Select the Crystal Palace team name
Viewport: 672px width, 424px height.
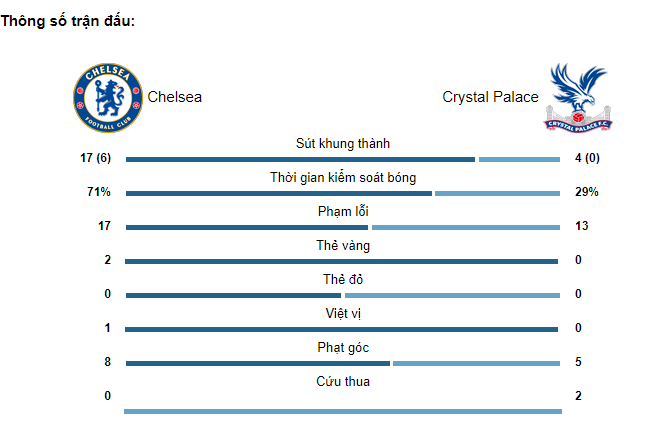490,97
